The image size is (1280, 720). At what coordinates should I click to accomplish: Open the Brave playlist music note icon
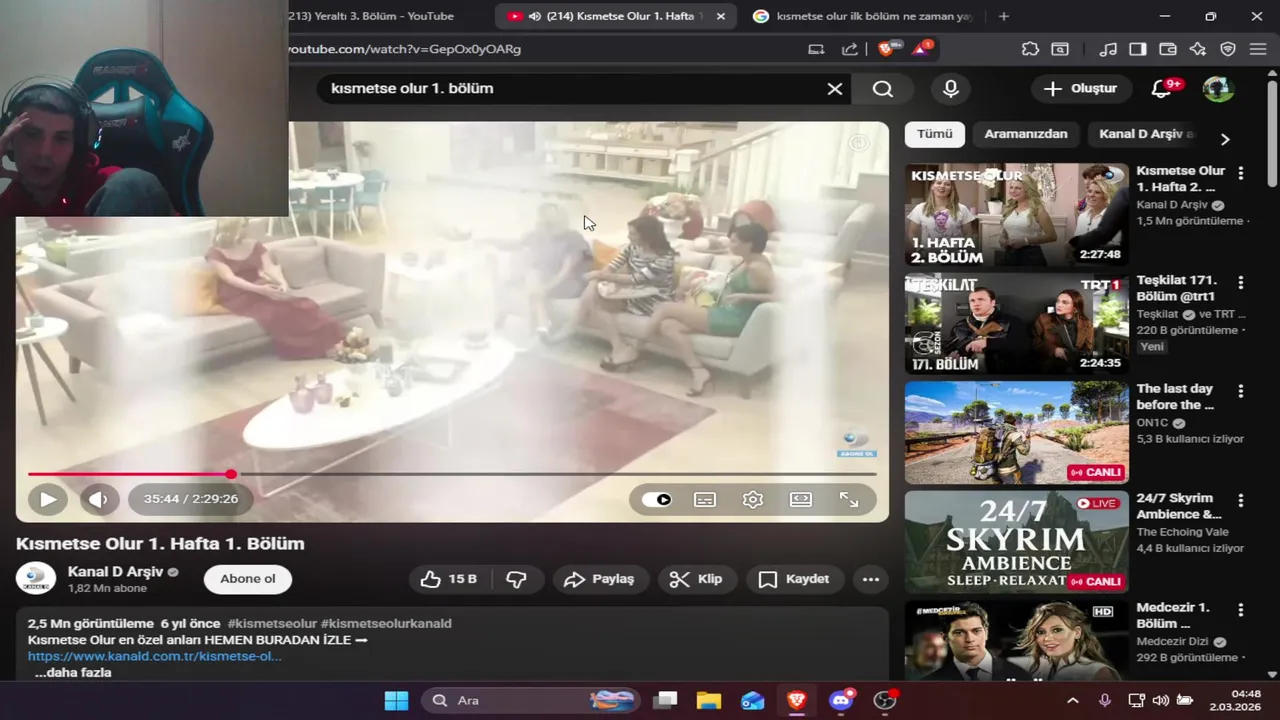click(x=1107, y=49)
